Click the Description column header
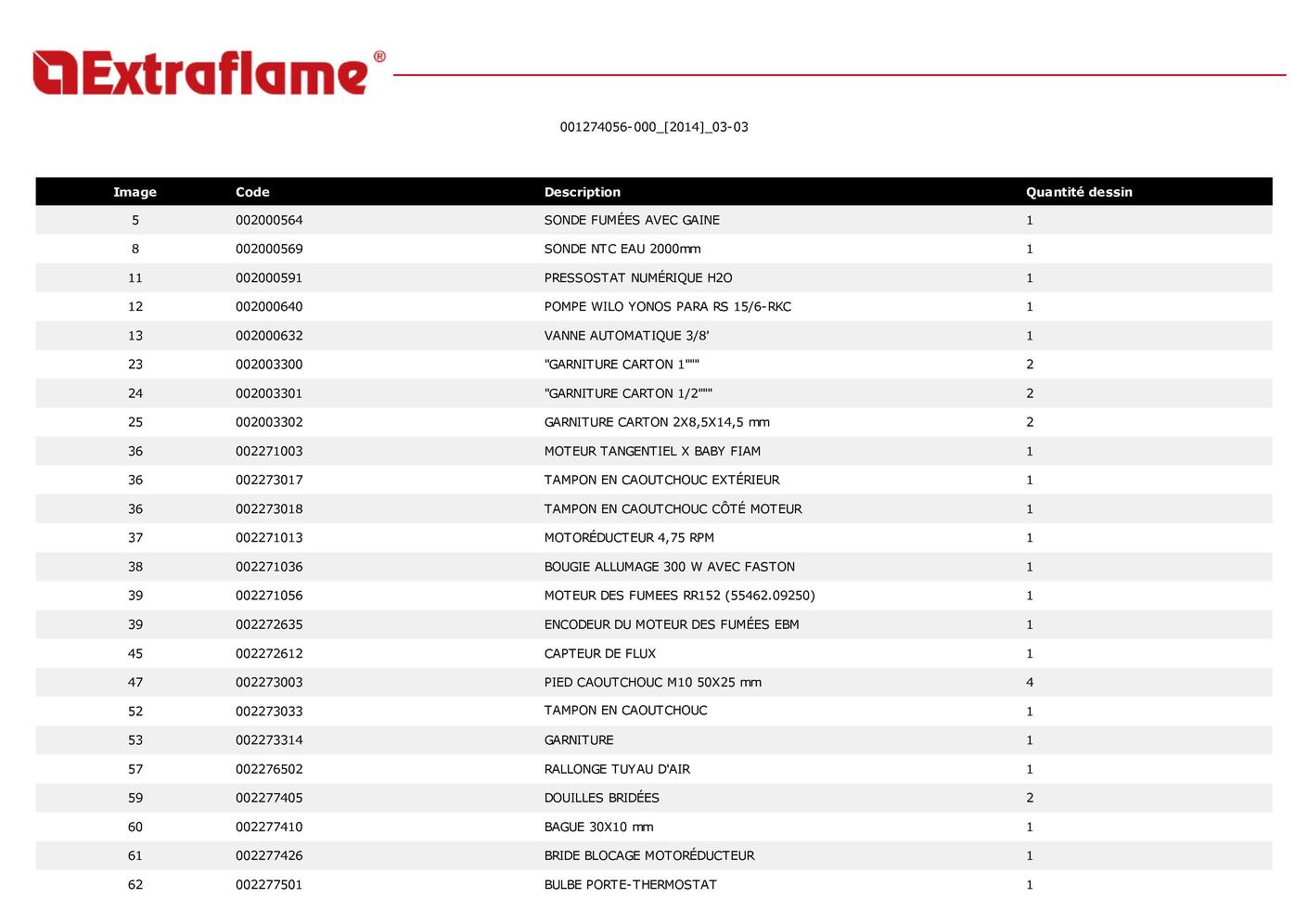This screenshot has height=924, width=1308. click(x=582, y=192)
